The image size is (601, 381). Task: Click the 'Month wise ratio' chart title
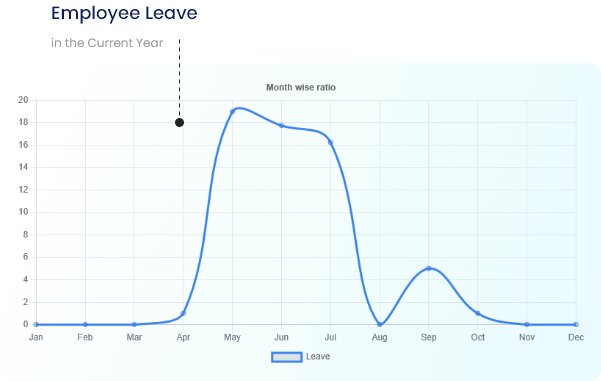pyautogui.click(x=301, y=87)
